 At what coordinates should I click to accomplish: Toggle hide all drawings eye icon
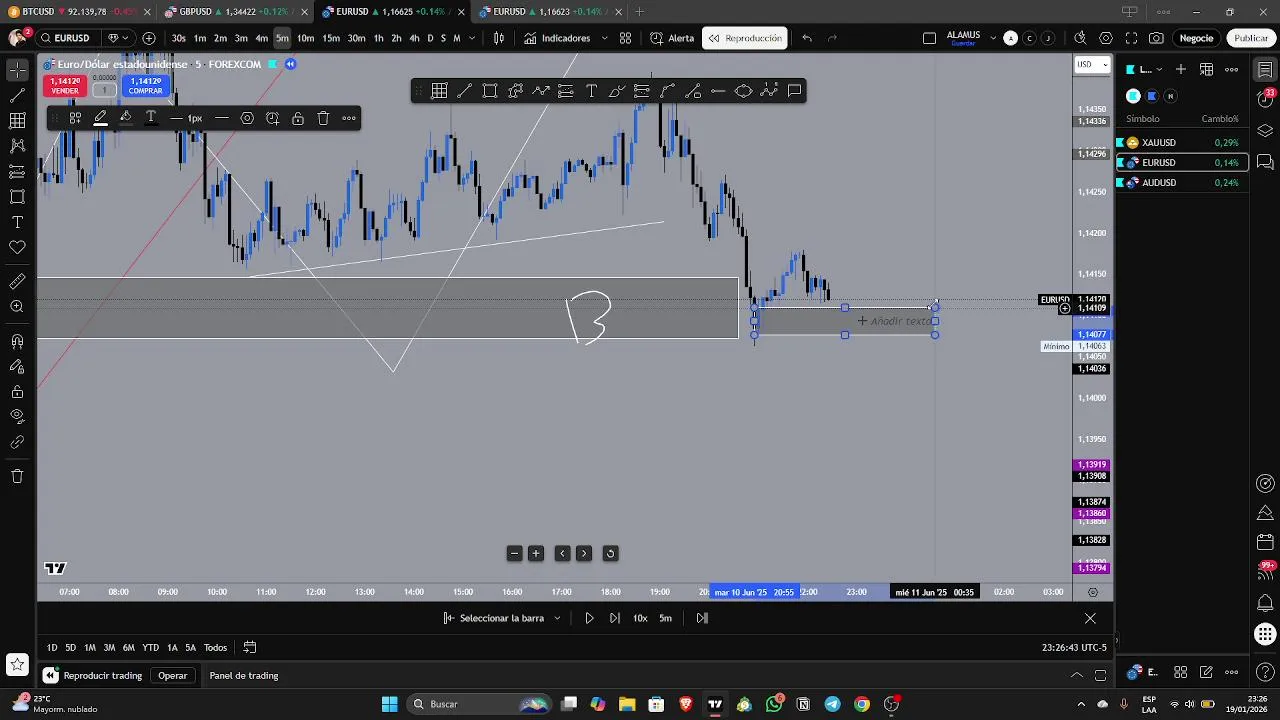click(x=17, y=417)
